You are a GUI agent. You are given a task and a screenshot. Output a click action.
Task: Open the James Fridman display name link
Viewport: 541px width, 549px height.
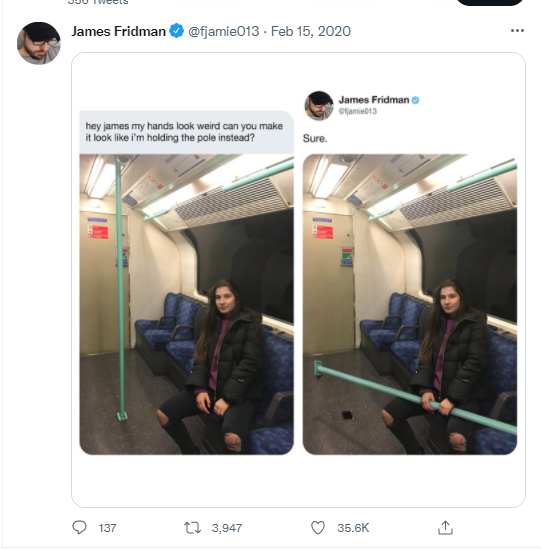[x=118, y=31]
